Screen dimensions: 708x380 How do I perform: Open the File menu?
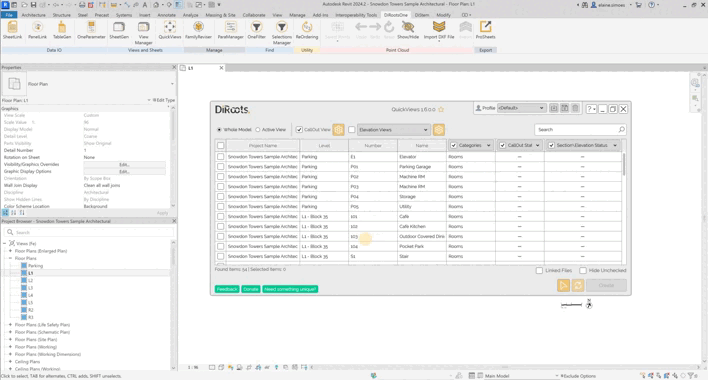coord(9,15)
